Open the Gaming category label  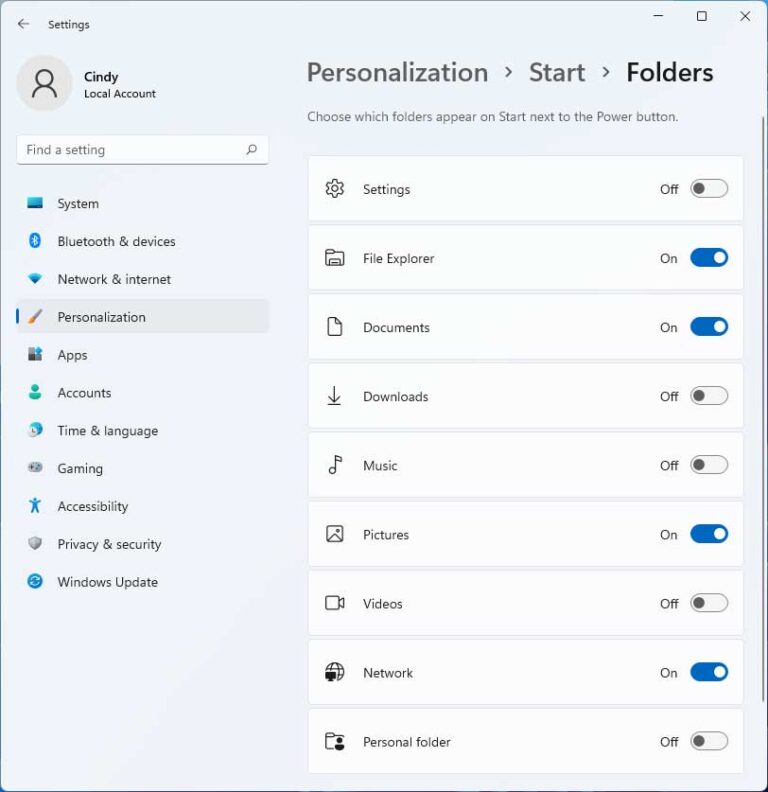(x=80, y=468)
